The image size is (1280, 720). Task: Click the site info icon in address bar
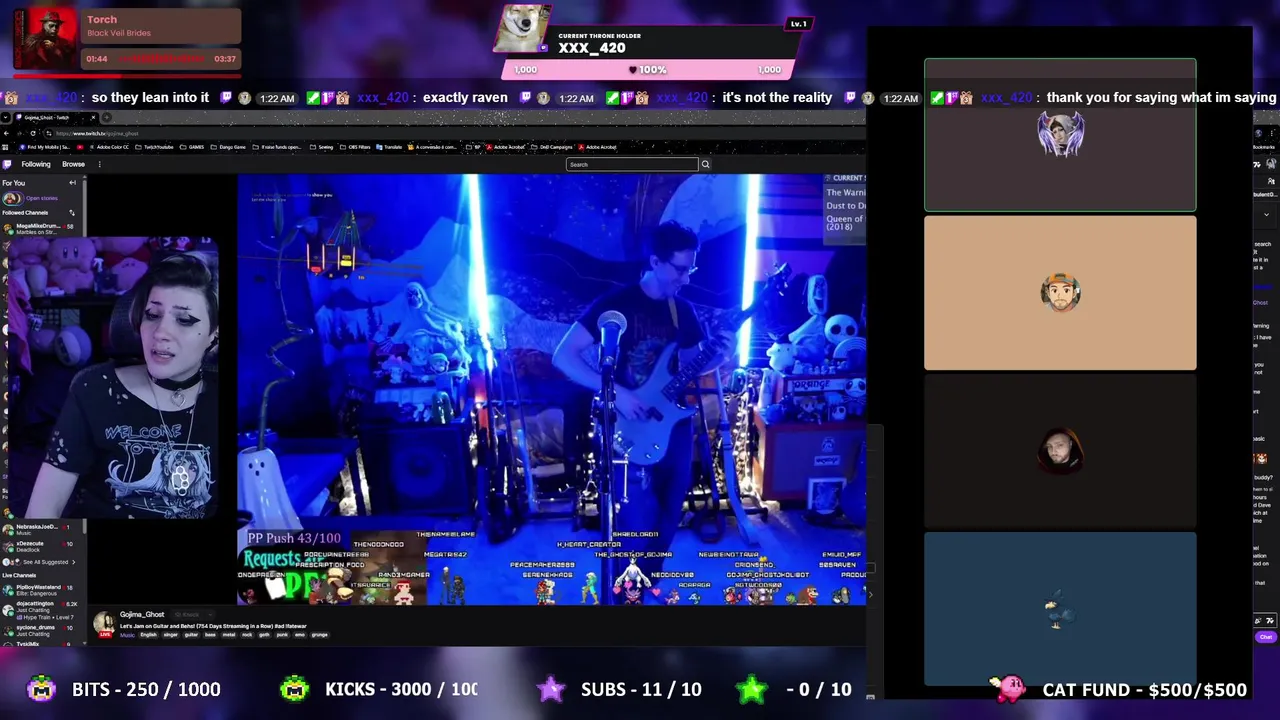[48, 133]
